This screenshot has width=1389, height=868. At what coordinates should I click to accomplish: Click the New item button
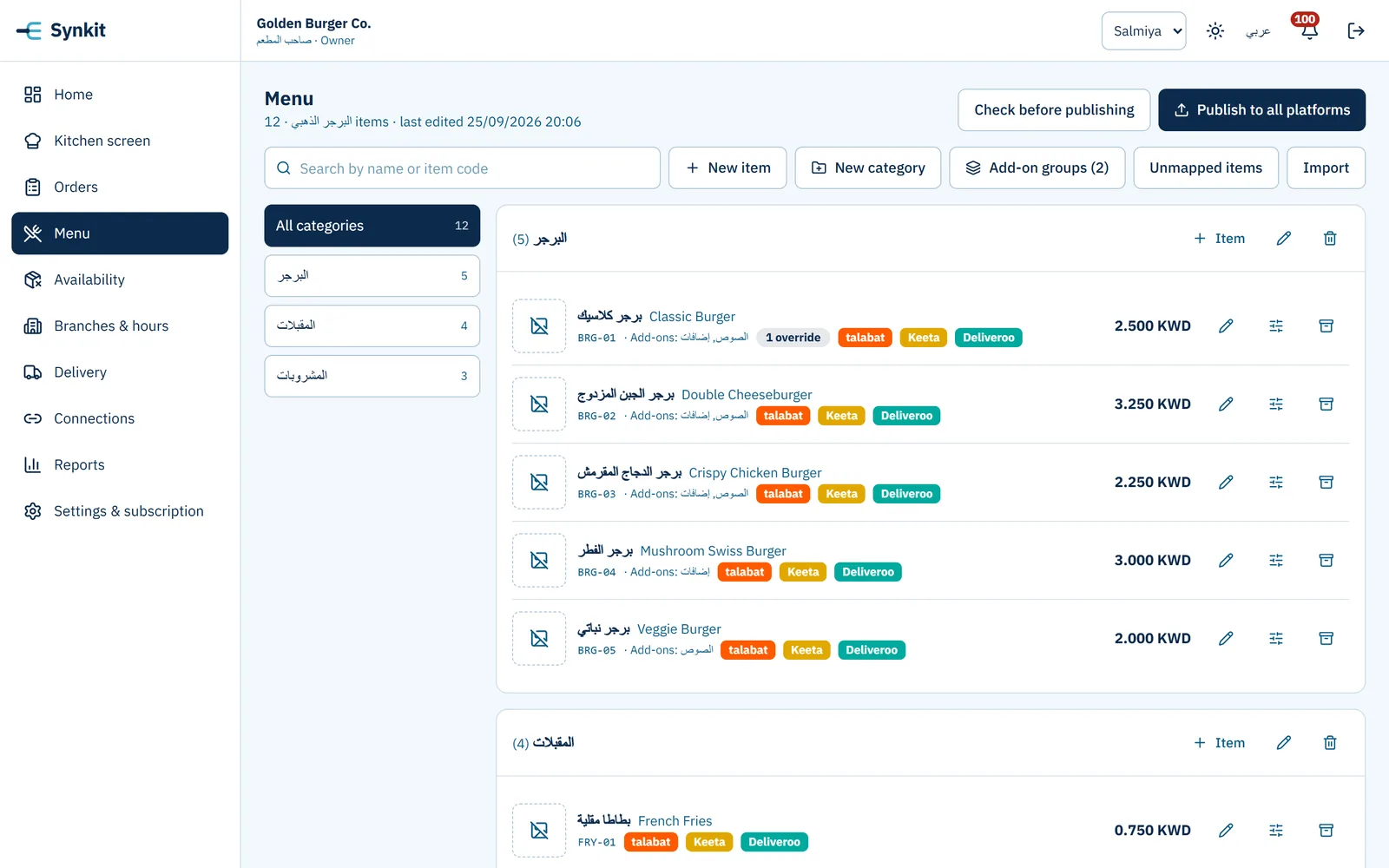(x=727, y=168)
